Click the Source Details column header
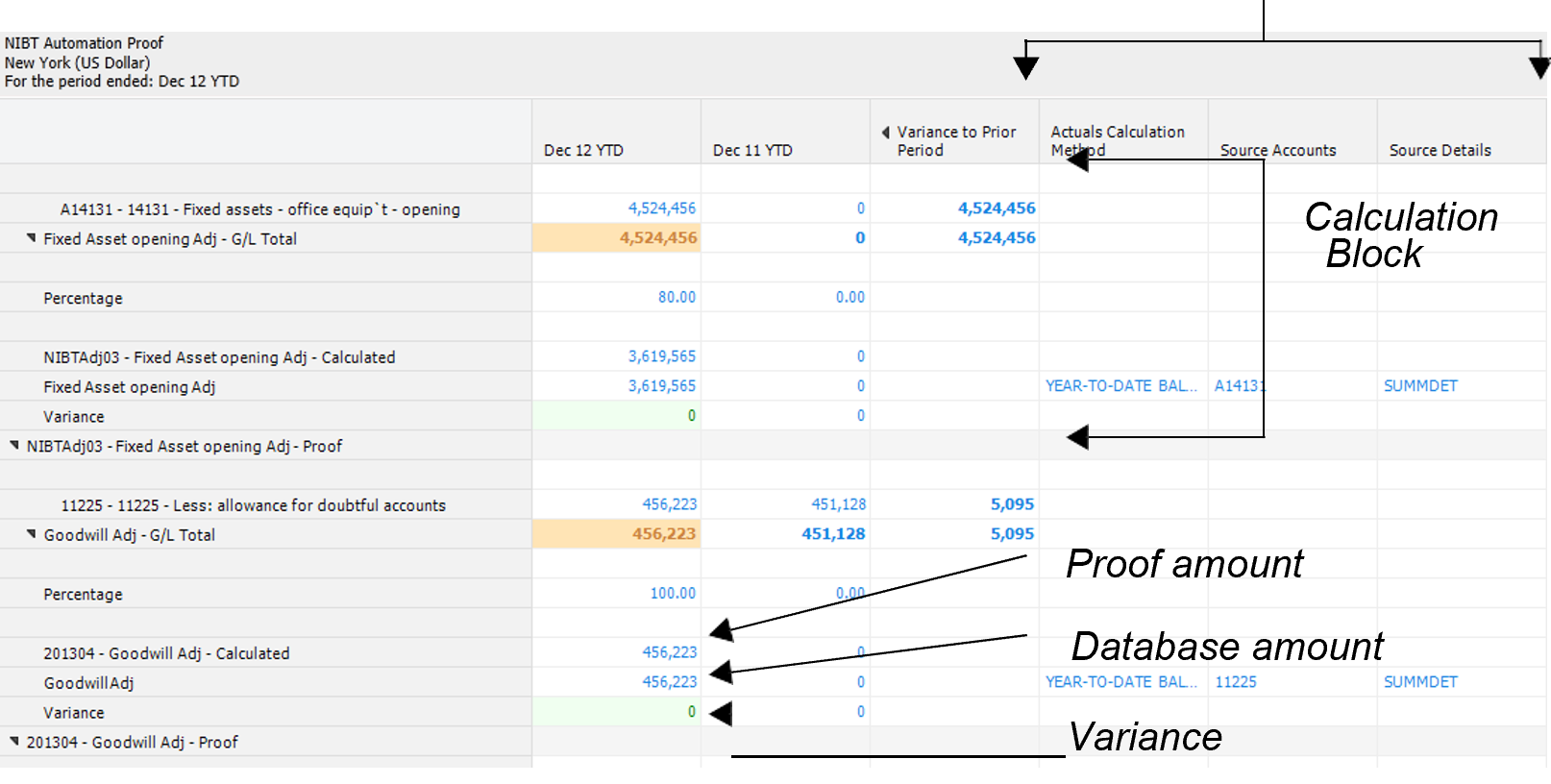The image size is (1551, 784). tap(1440, 150)
